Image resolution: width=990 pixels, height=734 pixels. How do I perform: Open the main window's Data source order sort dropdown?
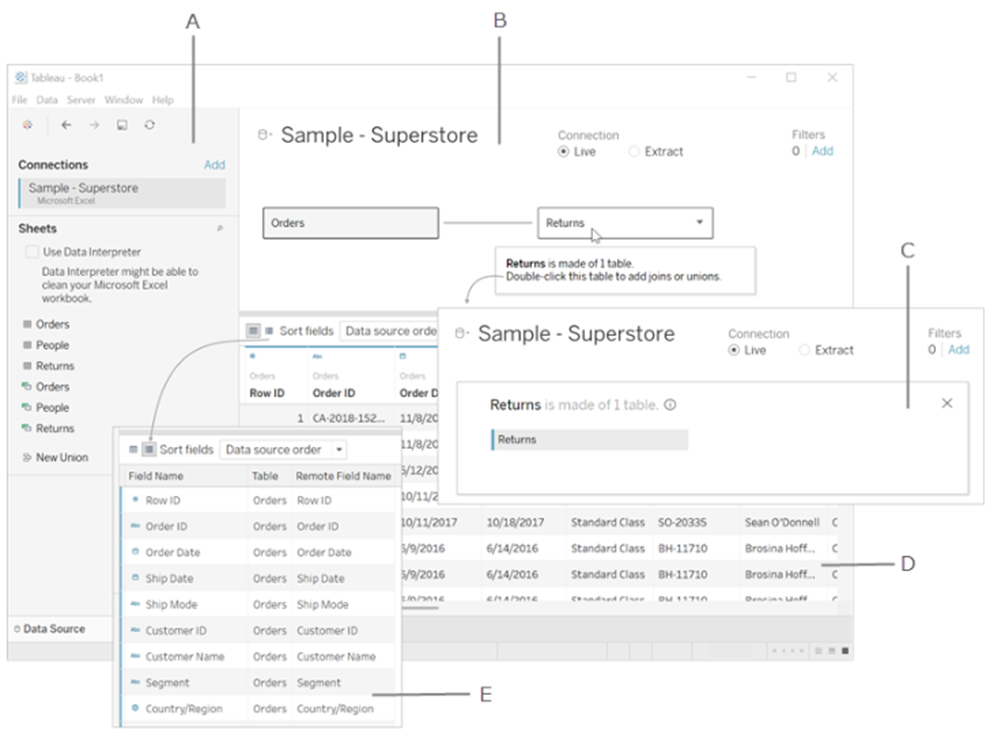coord(390,331)
